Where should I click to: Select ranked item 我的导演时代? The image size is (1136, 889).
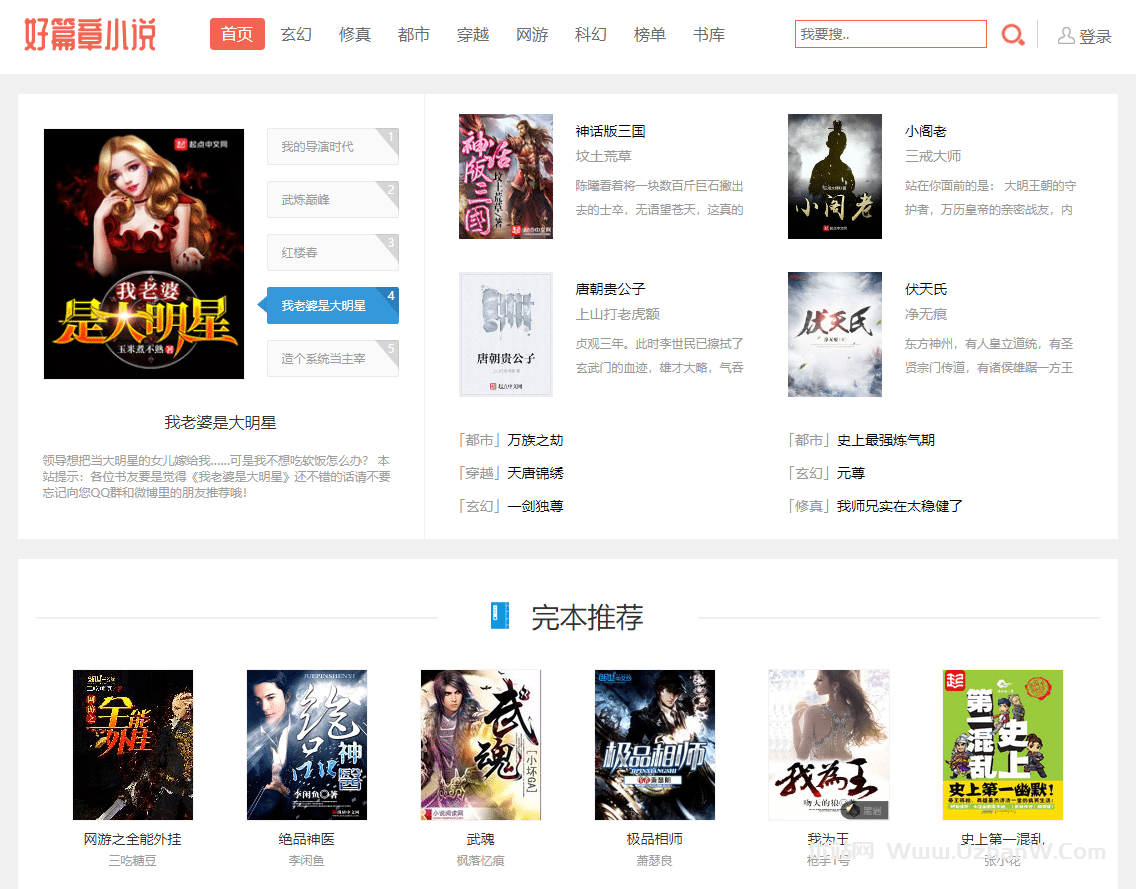(333, 146)
